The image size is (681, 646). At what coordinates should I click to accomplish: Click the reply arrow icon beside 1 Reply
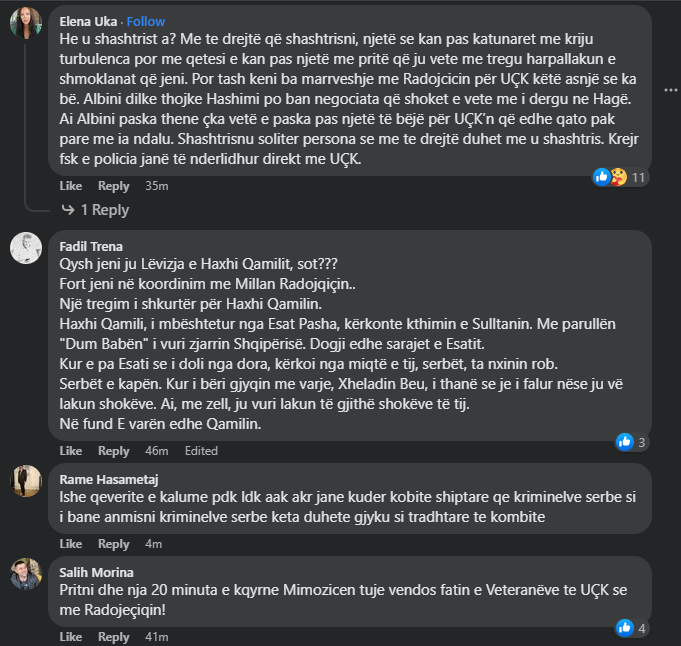pos(68,210)
